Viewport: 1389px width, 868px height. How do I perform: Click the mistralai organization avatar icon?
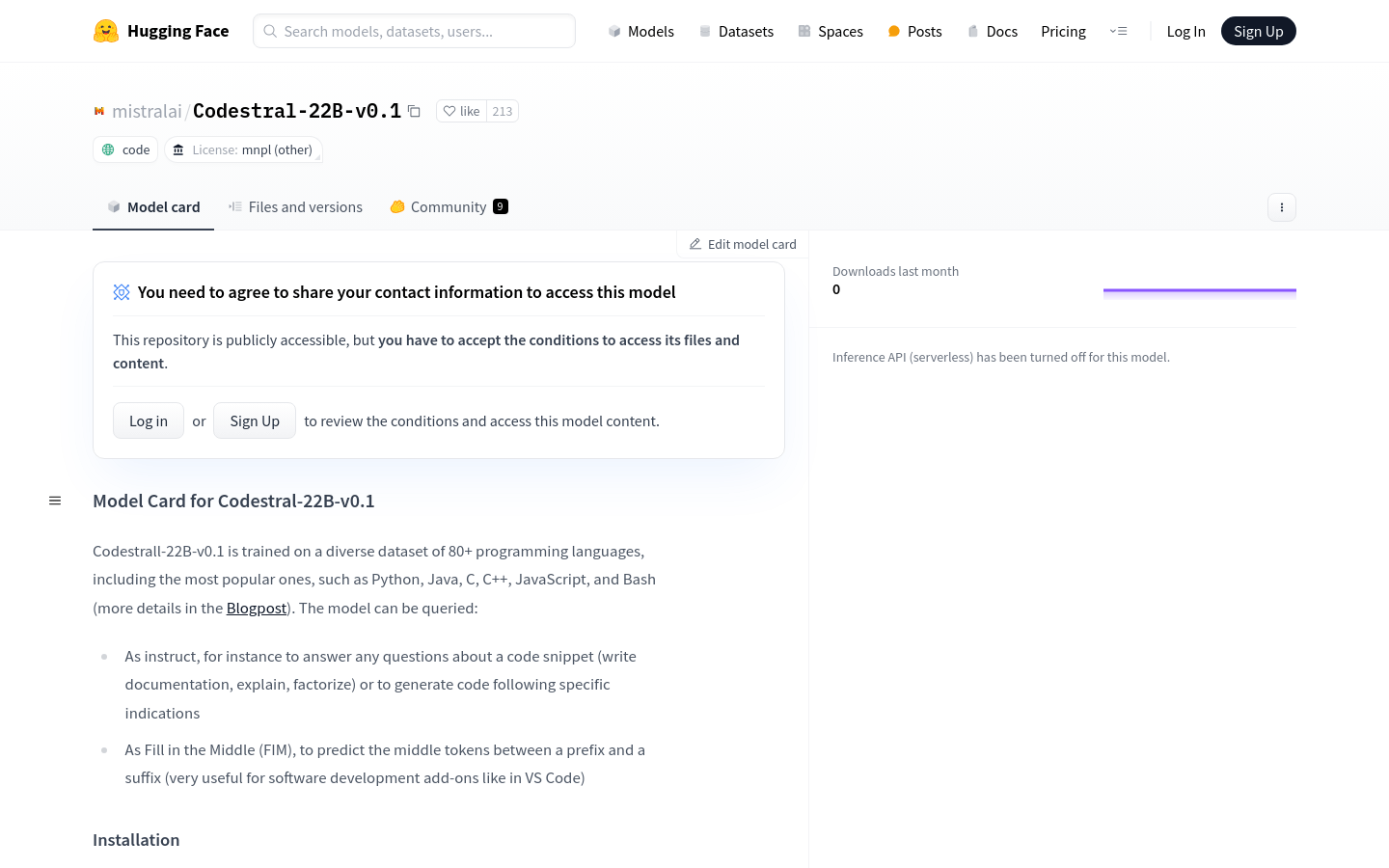98,111
